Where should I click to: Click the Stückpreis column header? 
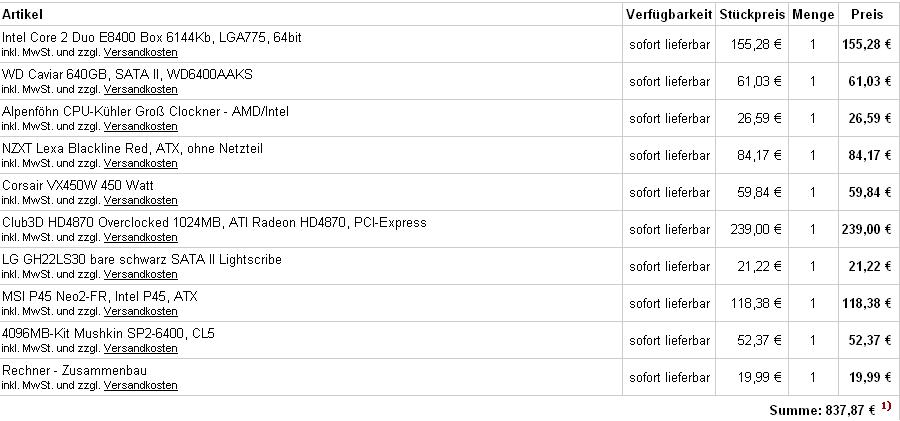[x=752, y=14]
